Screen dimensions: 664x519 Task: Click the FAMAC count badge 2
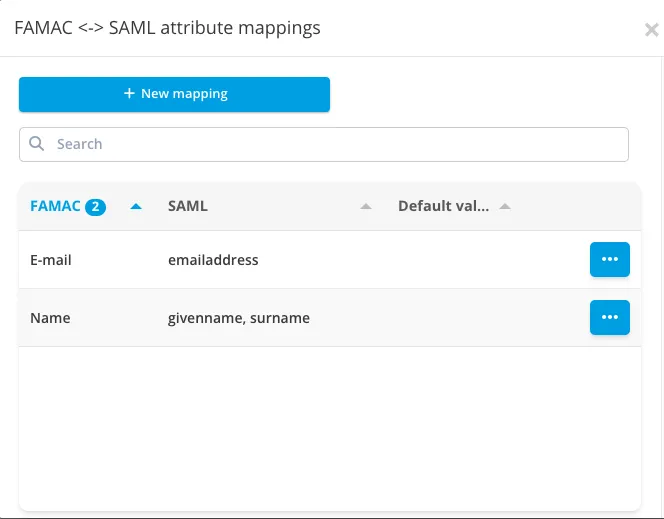point(95,207)
